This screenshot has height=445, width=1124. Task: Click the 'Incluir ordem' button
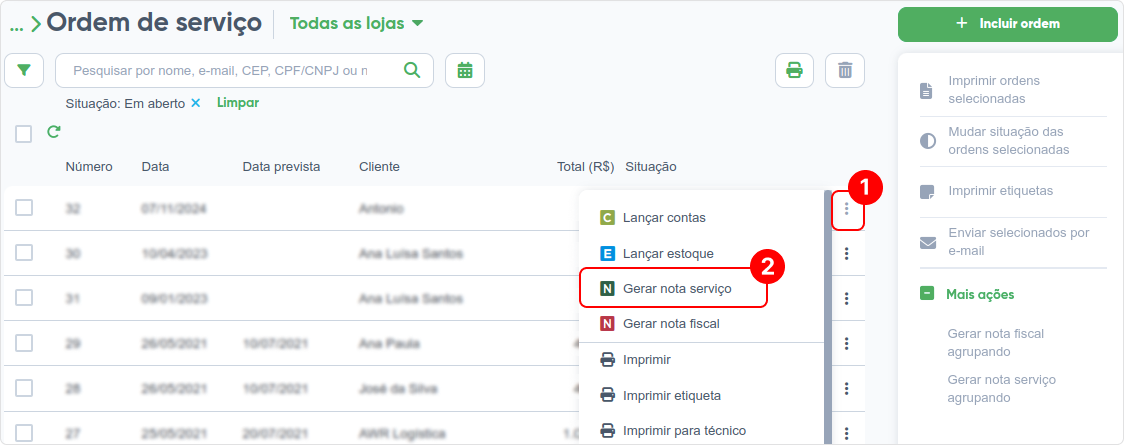[x=1007, y=24]
